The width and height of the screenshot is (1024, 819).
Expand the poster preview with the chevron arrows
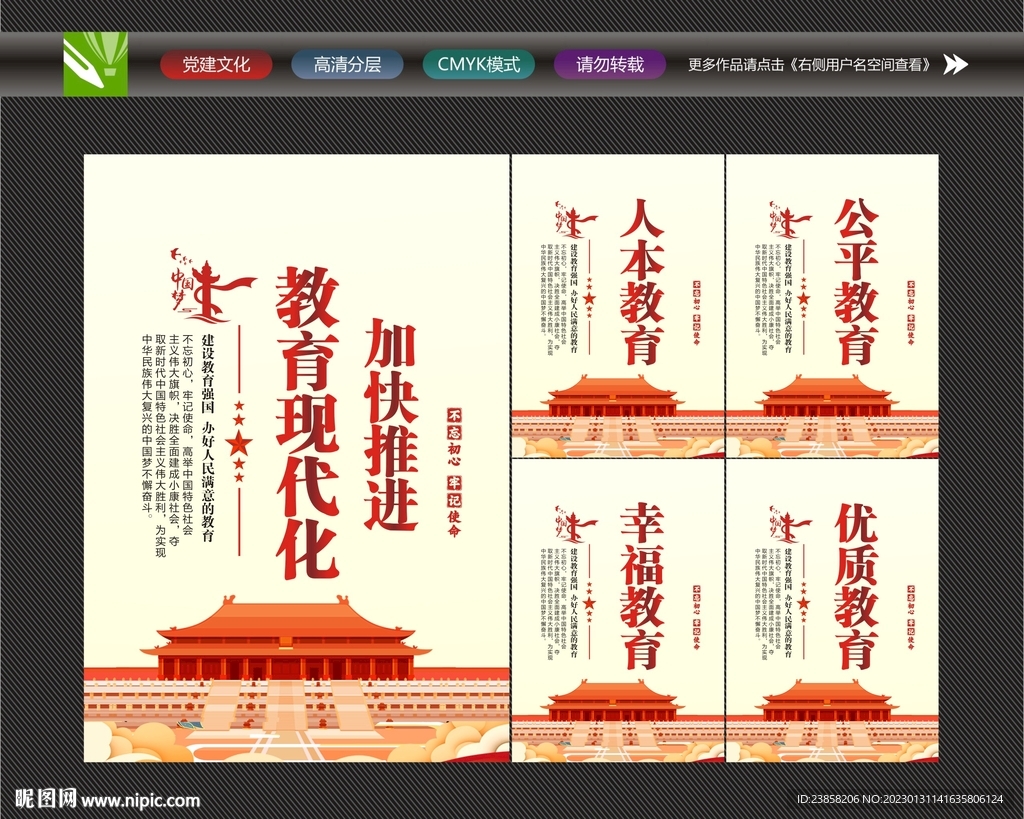click(957, 65)
